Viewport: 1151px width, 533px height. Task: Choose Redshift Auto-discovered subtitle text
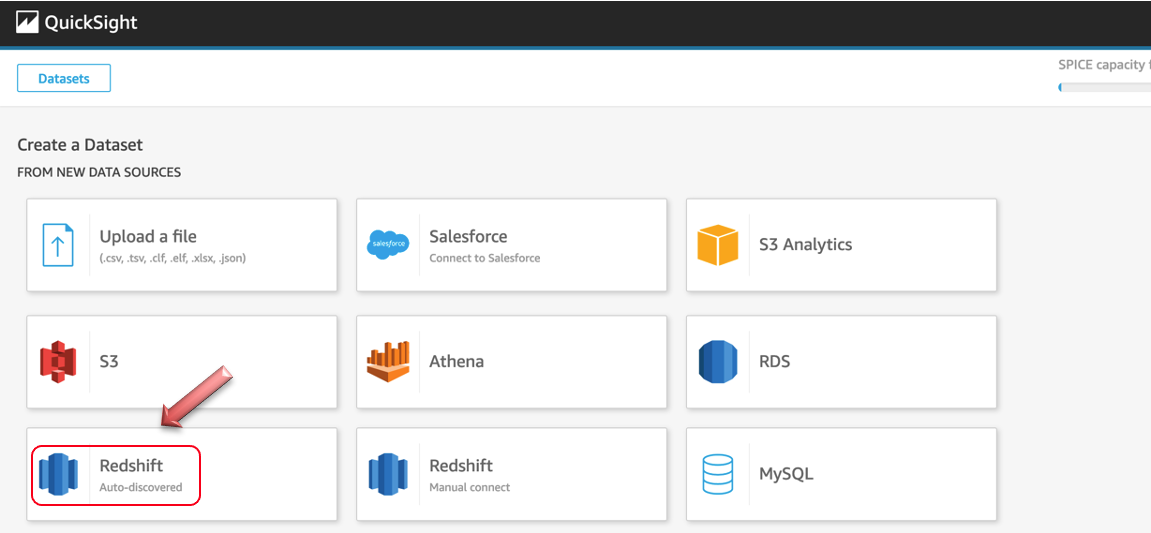141,487
